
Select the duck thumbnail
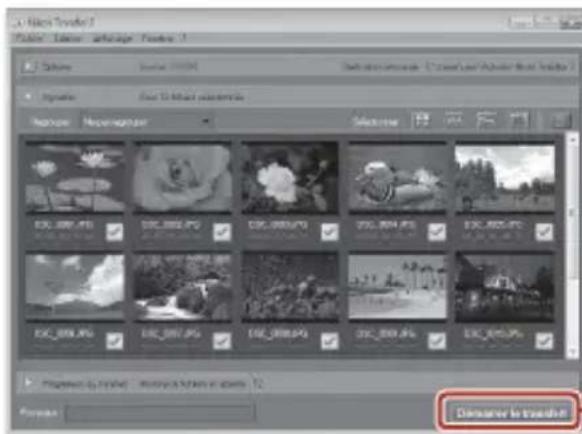[398, 177]
